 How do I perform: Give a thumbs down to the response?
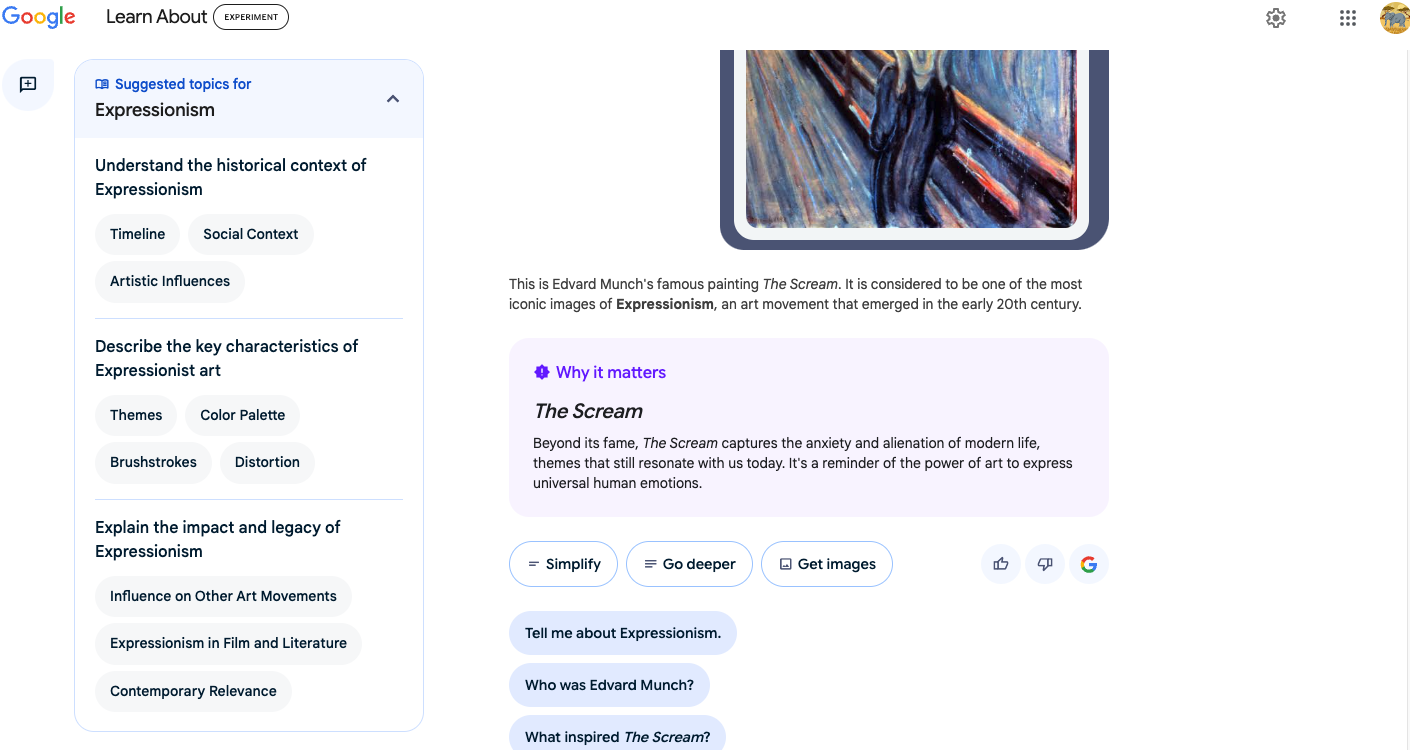click(x=1044, y=563)
